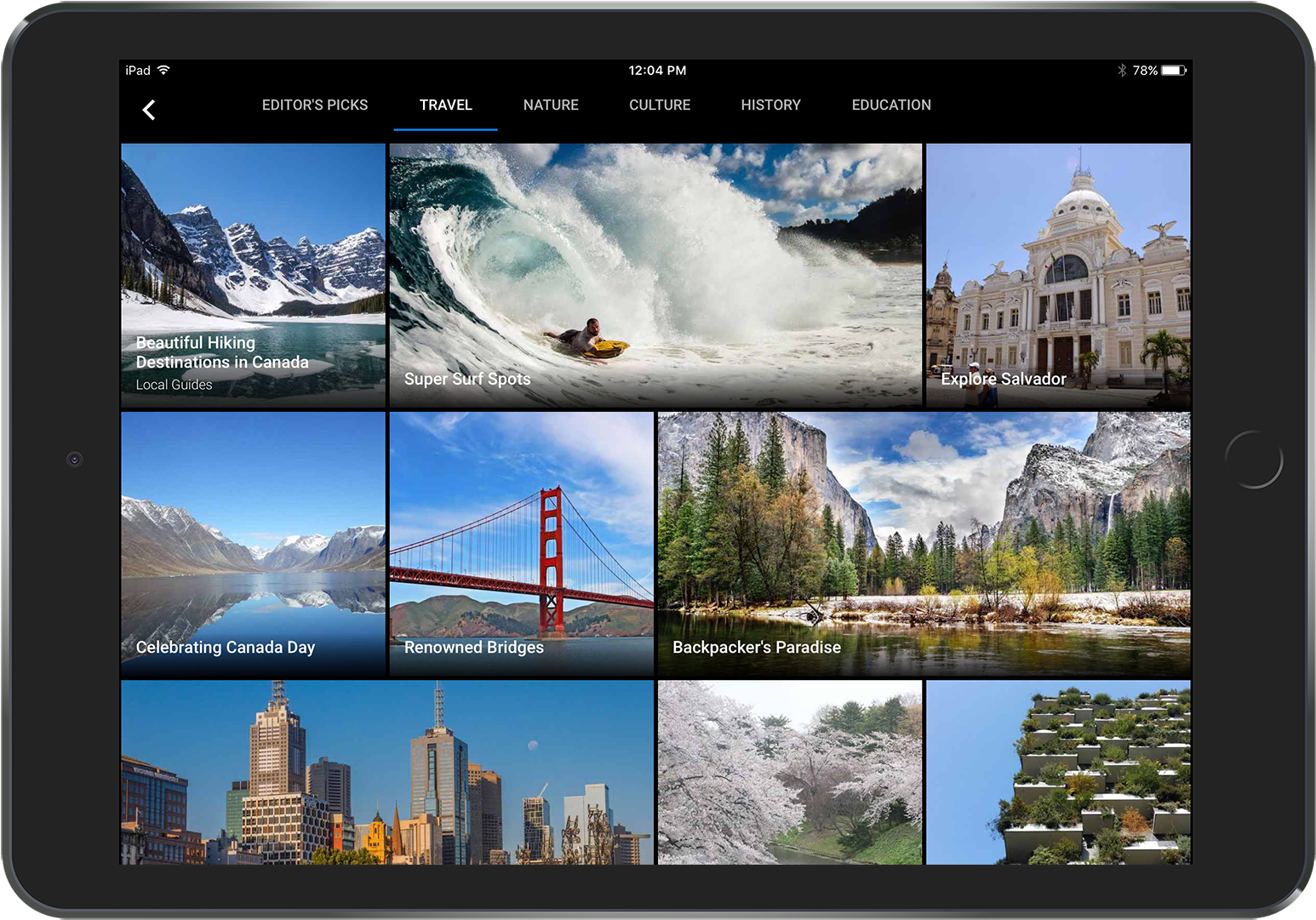Tap the 12:04 PM clock
Image resolution: width=1316 pixels, height=920 pixels.
(x=657, y=70)
